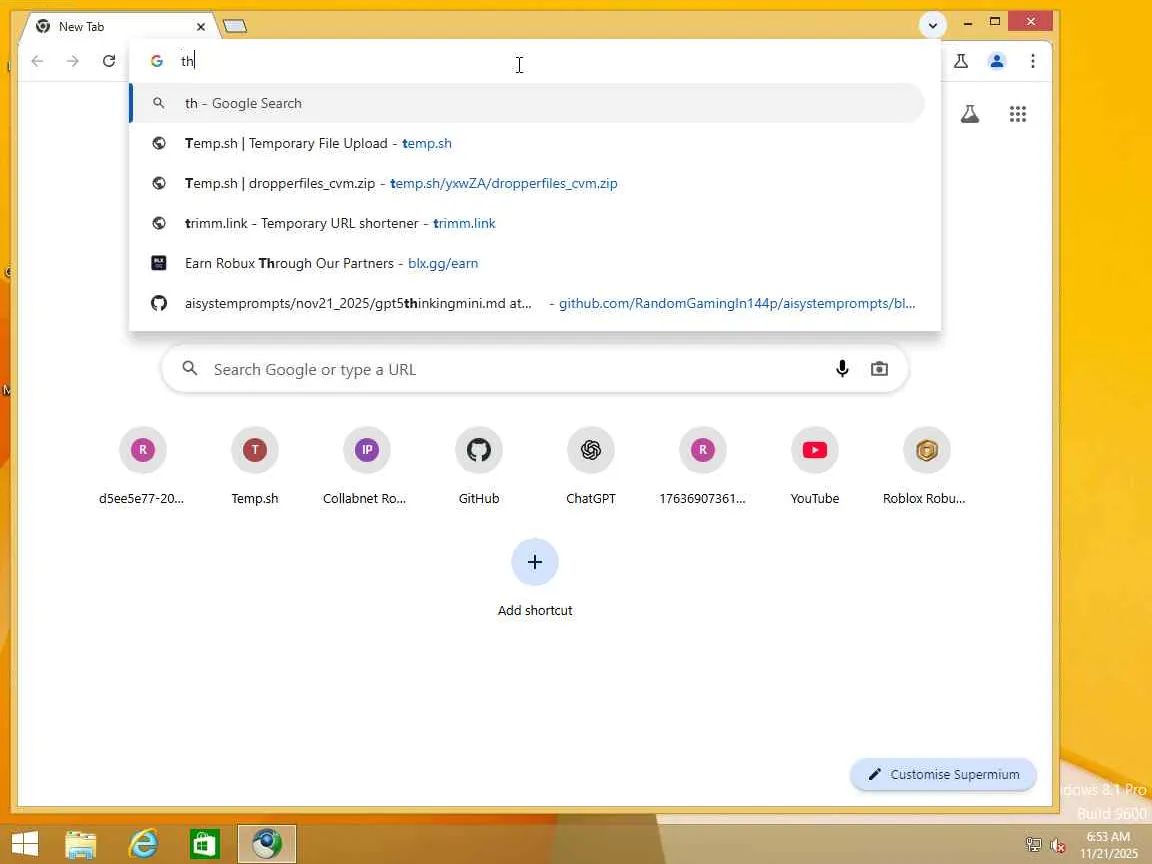
Task: Open the tab search dropdown arrow
Action: pos(932,26)
